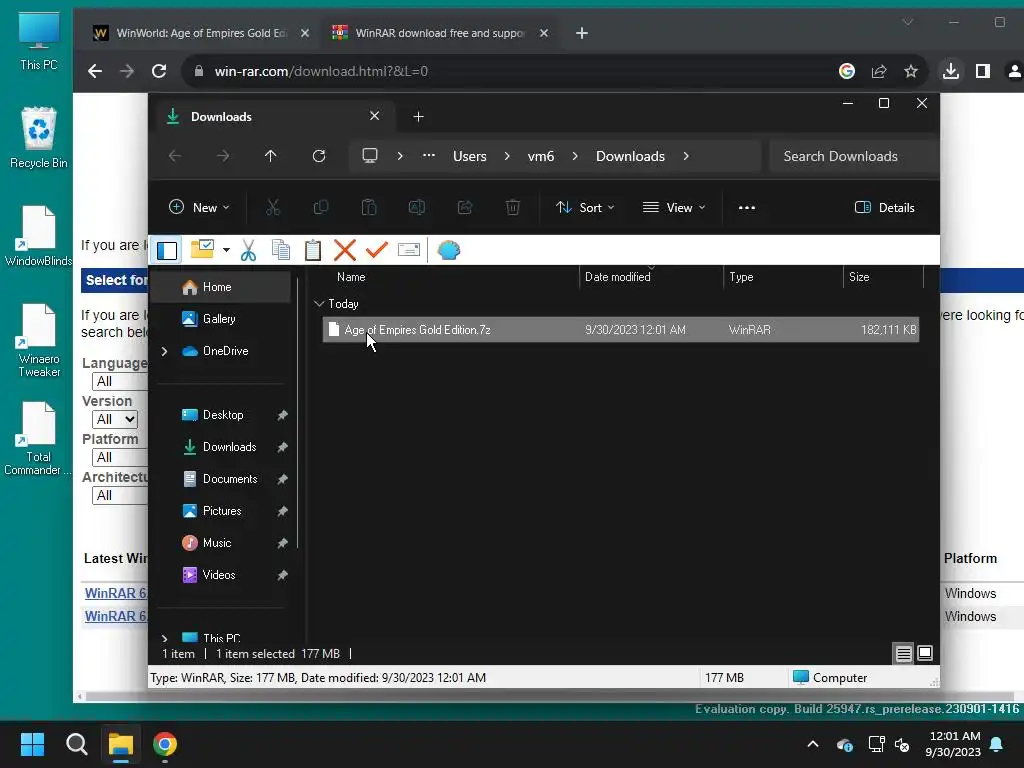This screenshot has height=768, width=1024.
Task: Click clipboard Paste icon in classic toolbar
Action: (313, 250)
